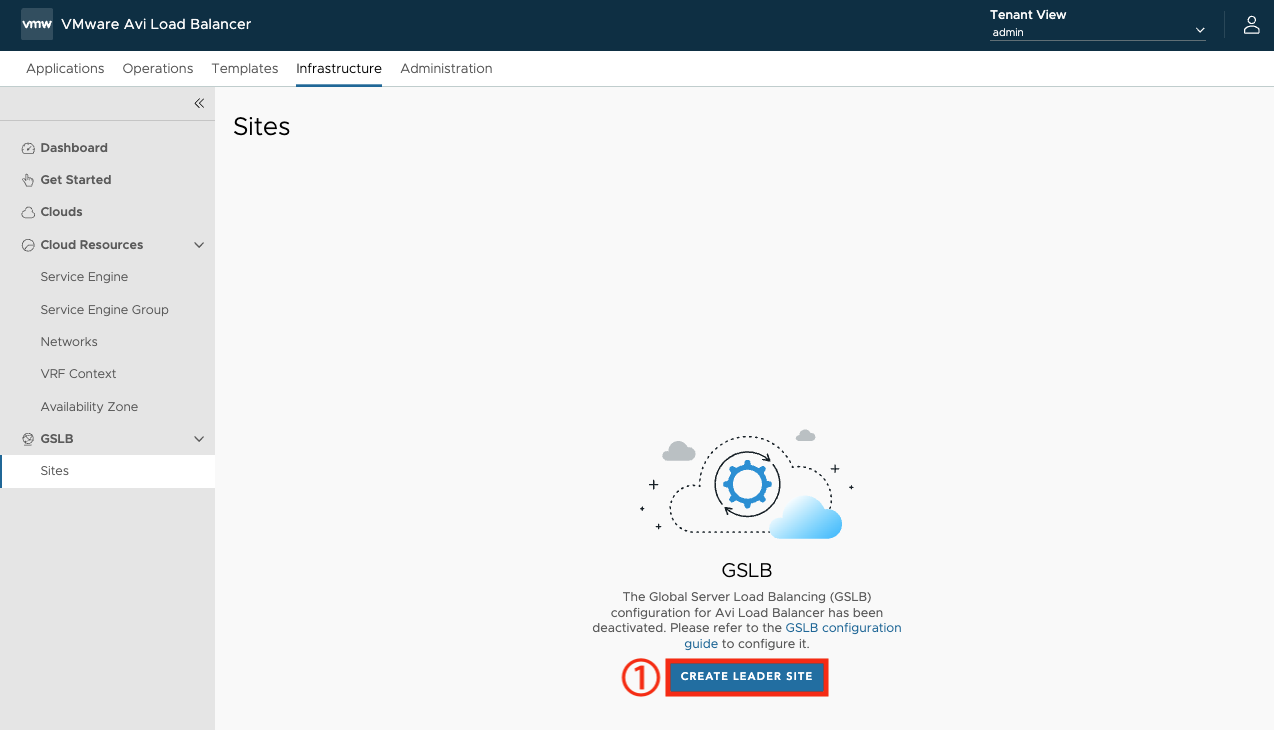Click the Create Leader Site button
Image resolution: width=1274 pixels, height=730 pixels.
pos(747,677)
